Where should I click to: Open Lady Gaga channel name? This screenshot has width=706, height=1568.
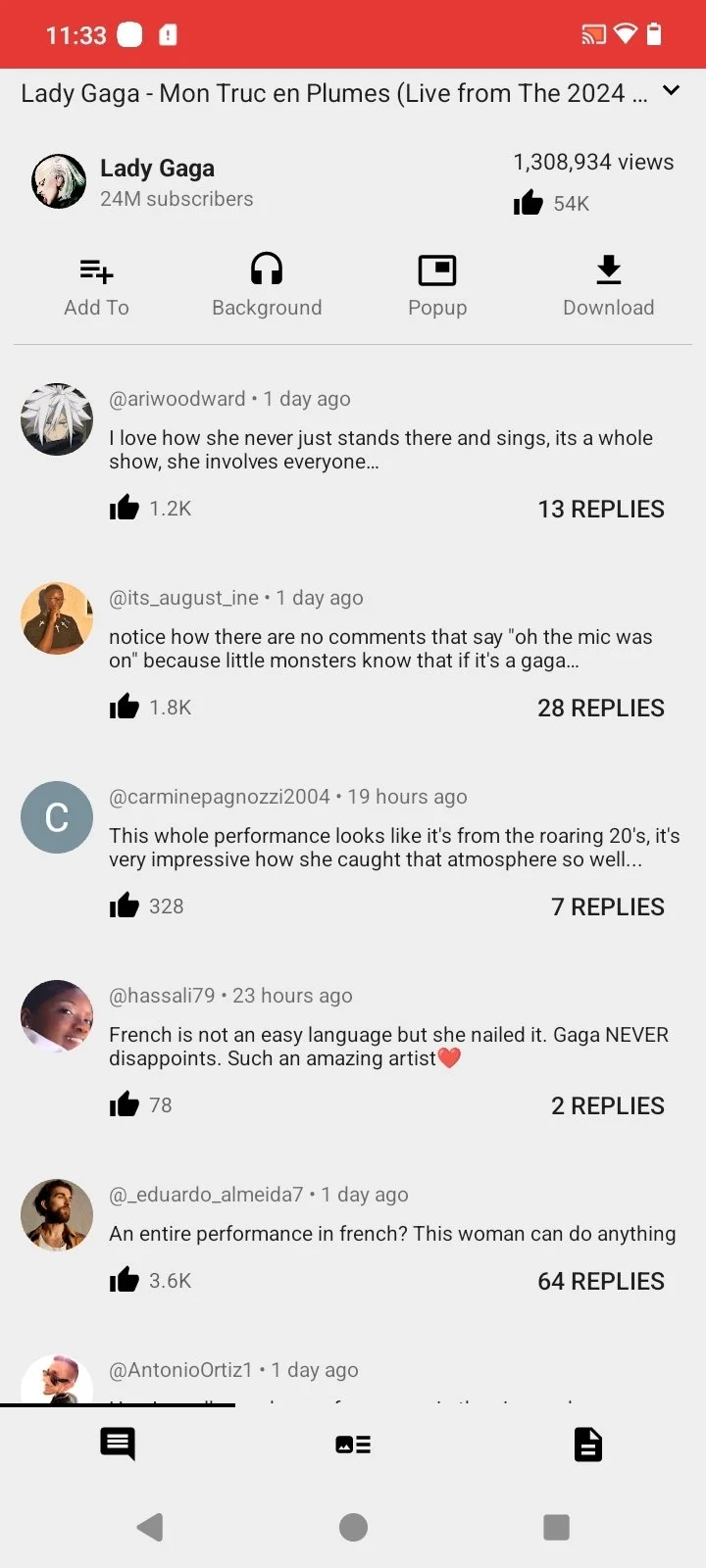click(157, 169)
